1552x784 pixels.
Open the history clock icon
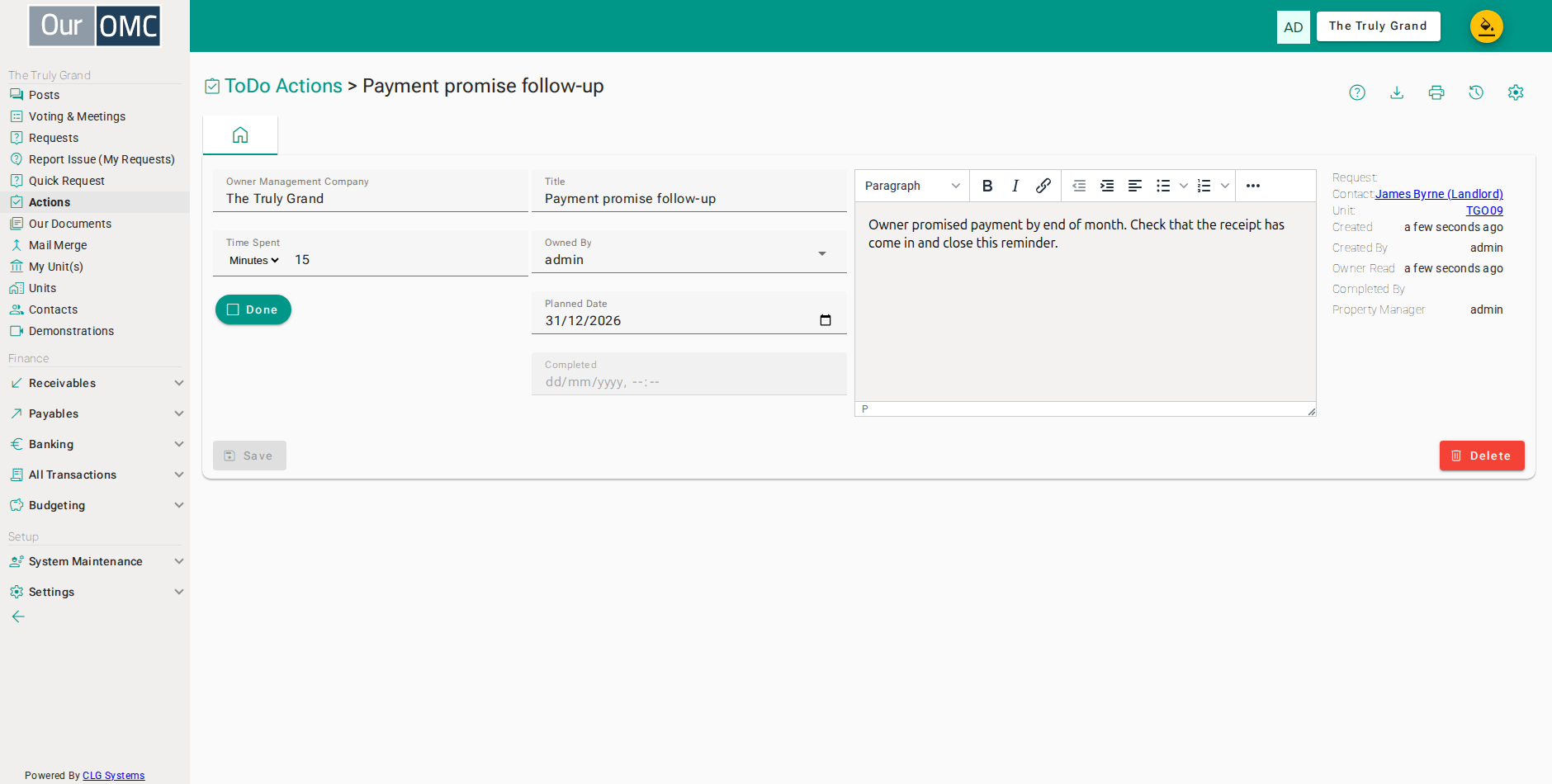pyautogui.click(x=1476, y=92)
